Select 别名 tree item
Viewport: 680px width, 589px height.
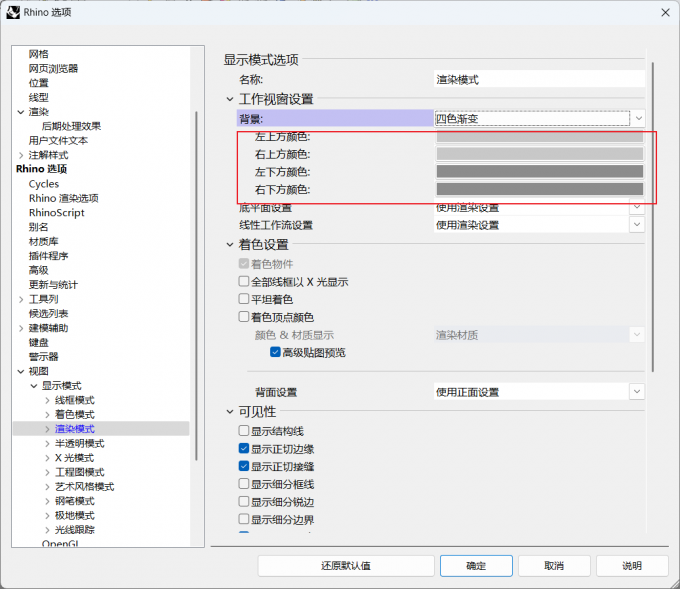tap(39, 227)
